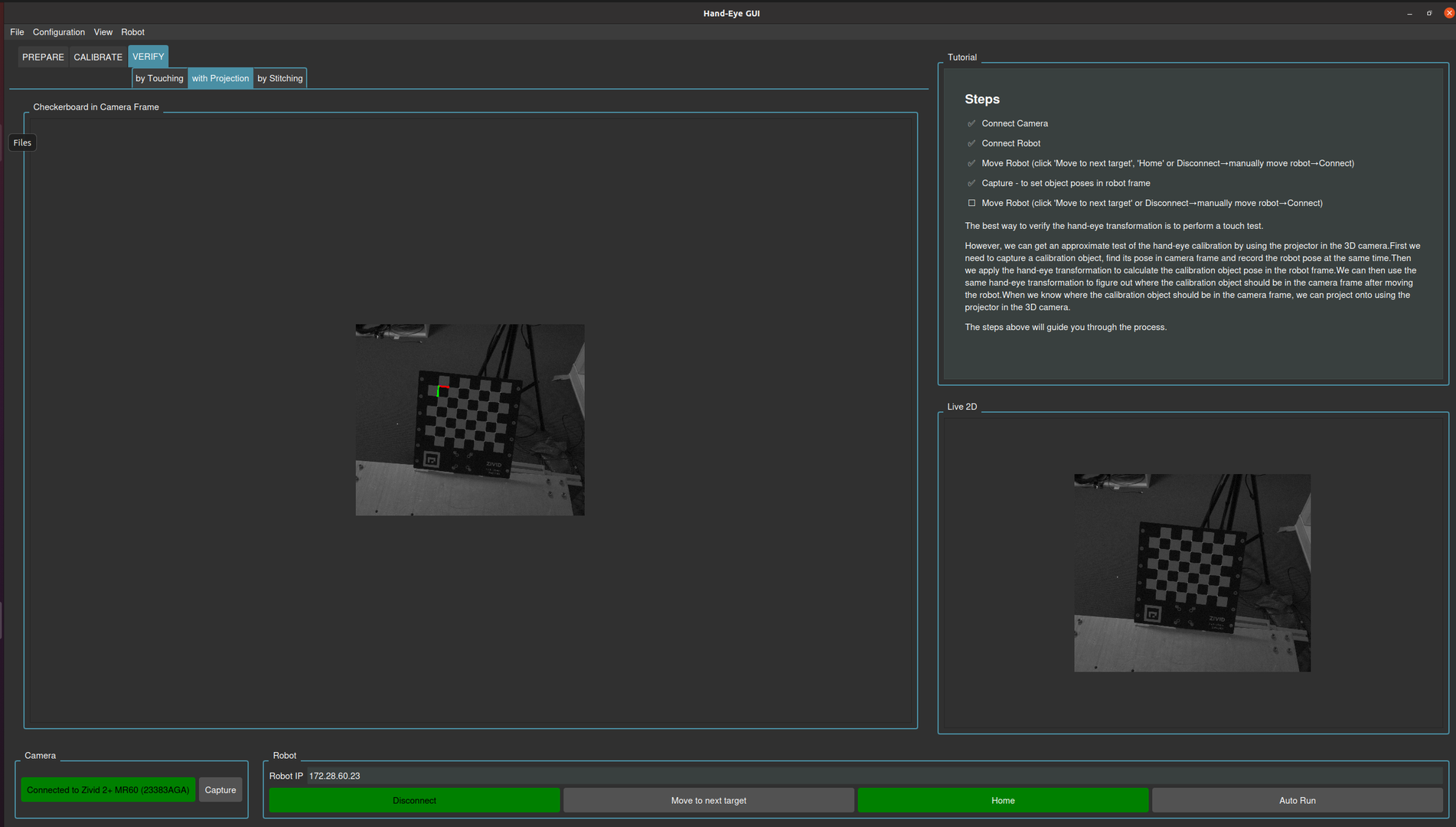The image size is (1456, 827).
Task: Tick the unchecked final Move Robot step
Action: 971,203
